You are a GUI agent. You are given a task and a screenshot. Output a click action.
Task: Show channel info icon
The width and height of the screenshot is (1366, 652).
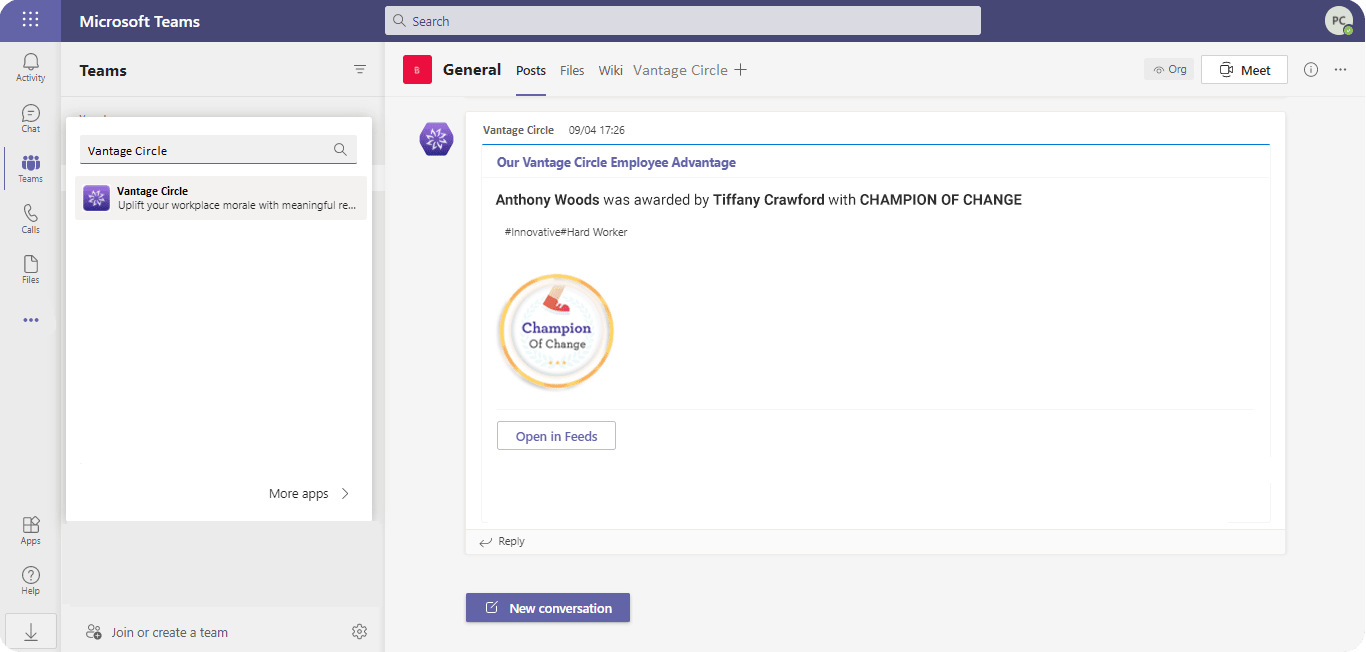(1311, 69)
